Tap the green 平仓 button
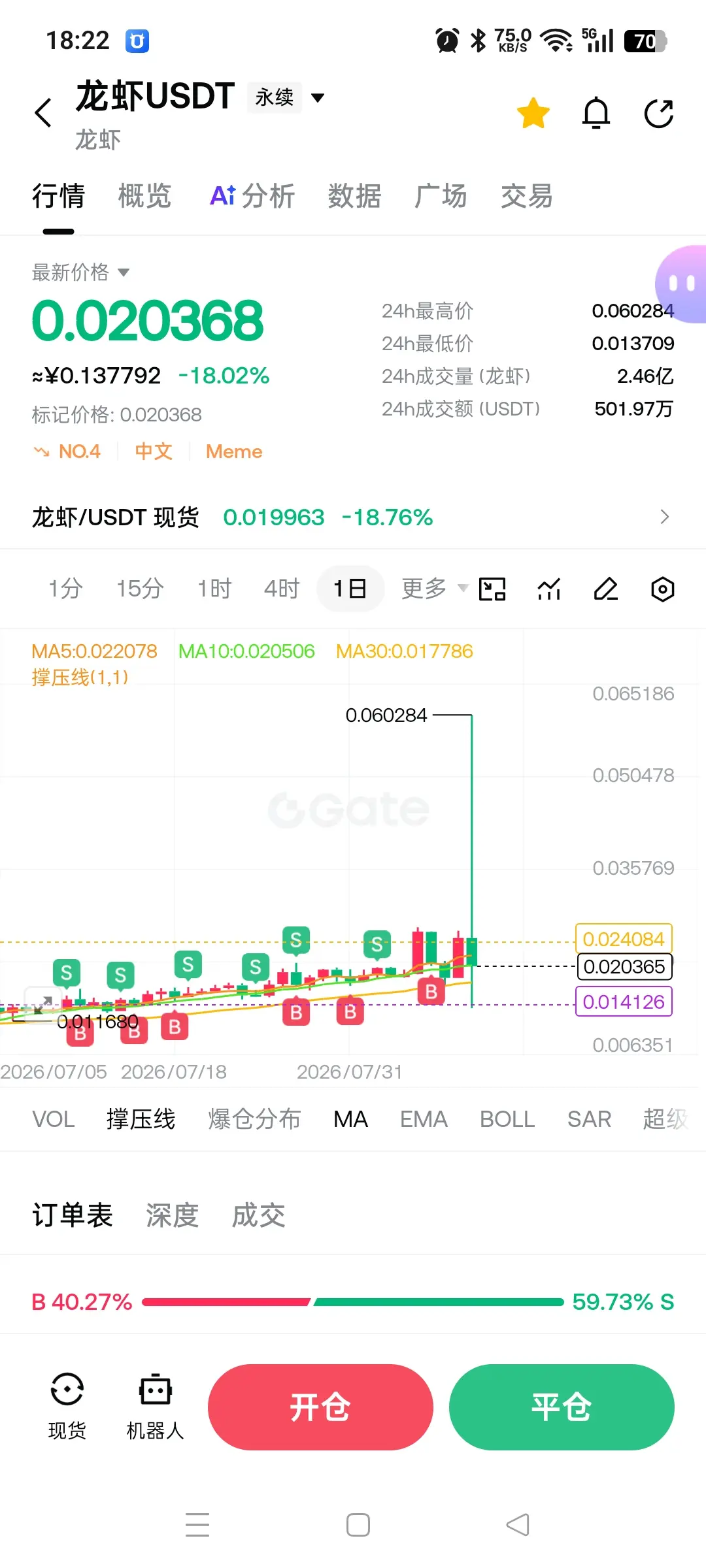The width and height of the screenshot is (706, 1568). 562,1407
